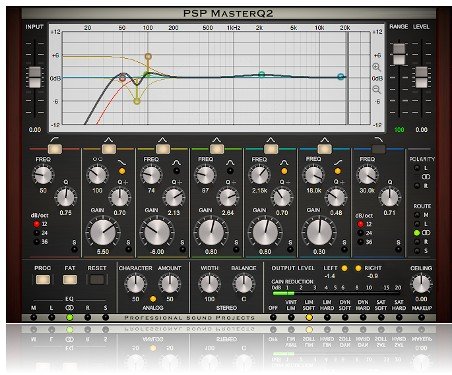452x375 pixels.
Task: Solo the 18.0k band with its S LED
Action: tap(344, 249)
